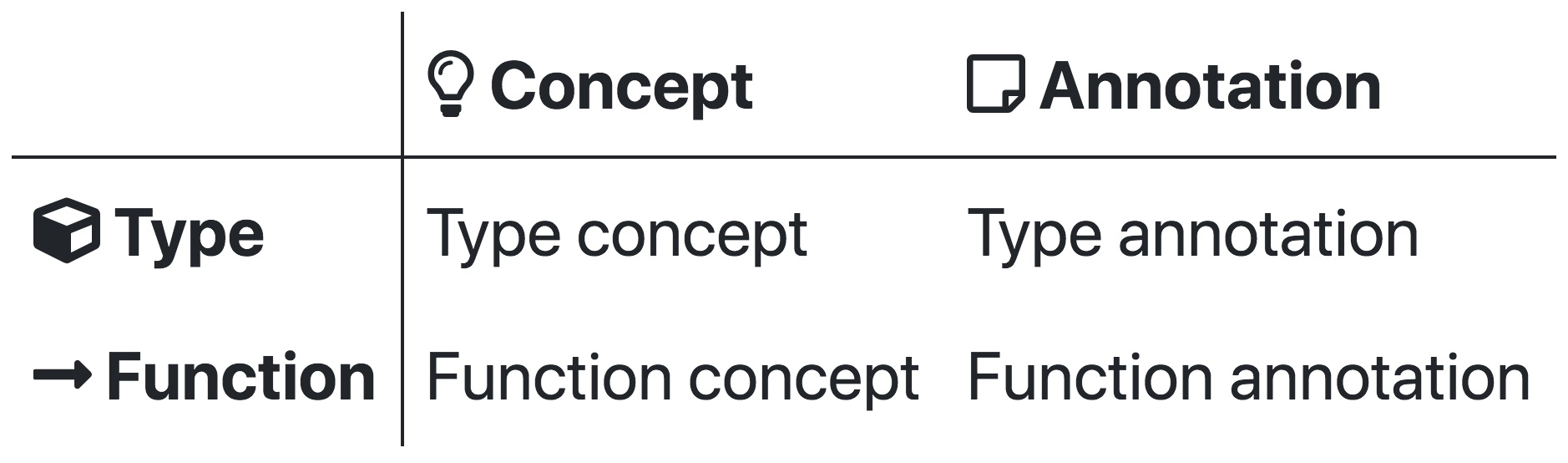Click the horizontal header divider line

pyautogui.click(x=784, y=156)
